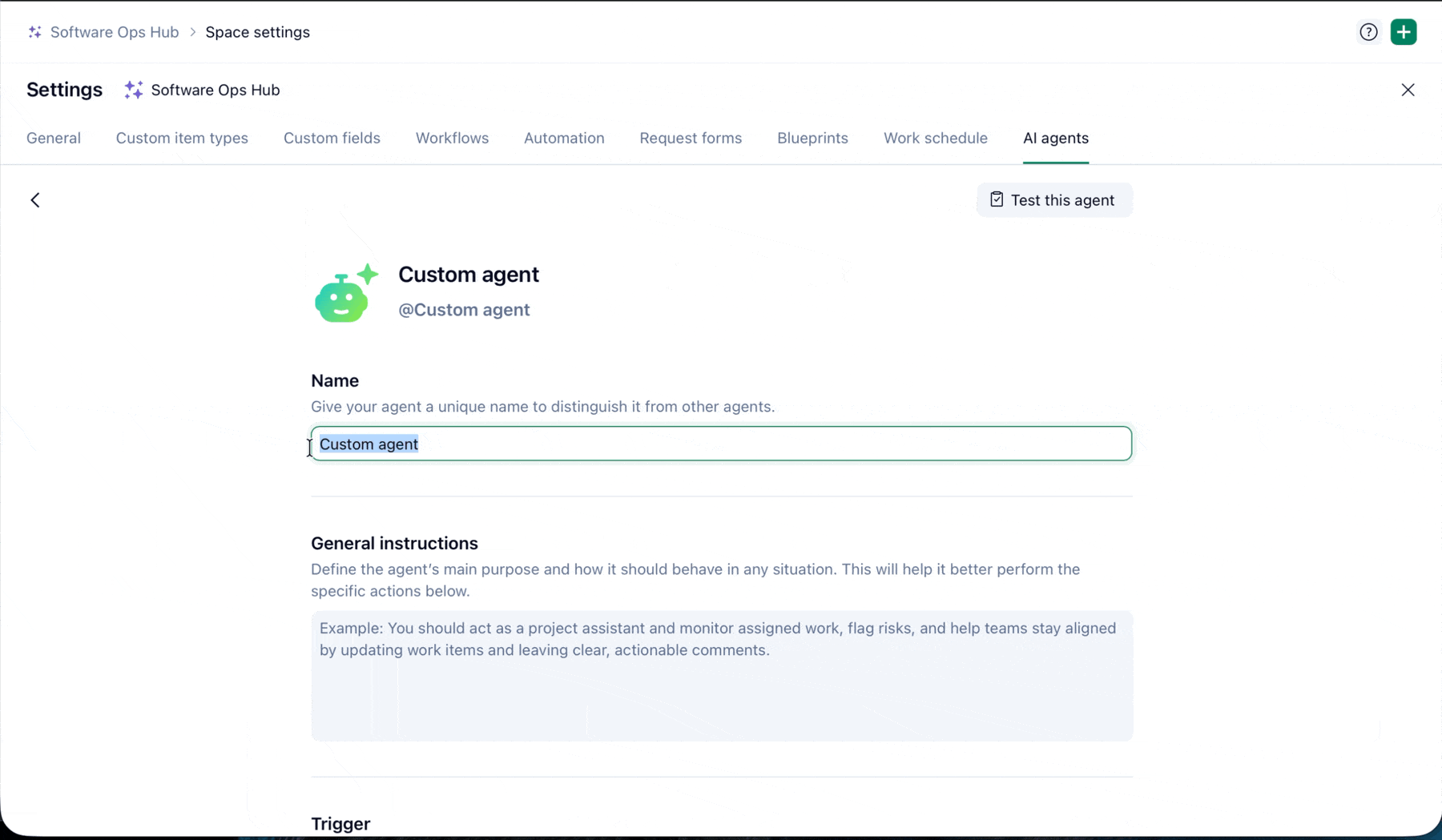Click the green plus icon top right
Screen dimensions: 1442x840
coord(1404,32)
